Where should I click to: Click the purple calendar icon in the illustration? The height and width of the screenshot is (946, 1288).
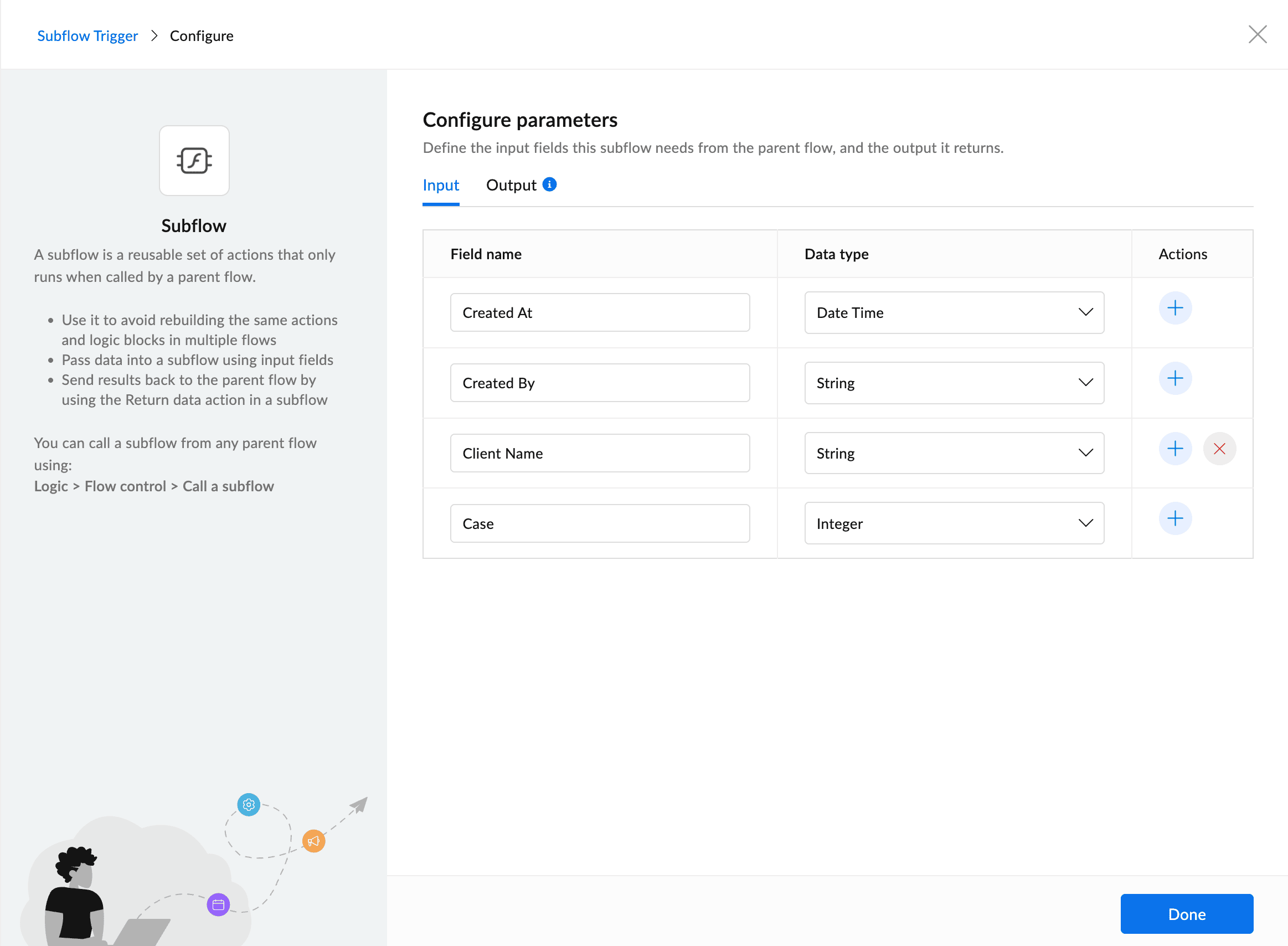click(218, 905)
